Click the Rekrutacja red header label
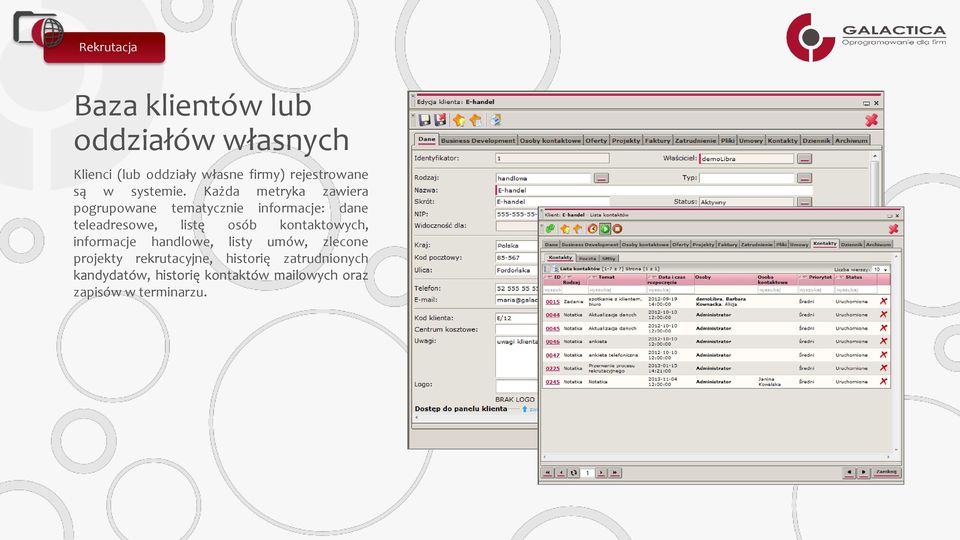Viewport: 960px width, 540px height. pos(105,47)
